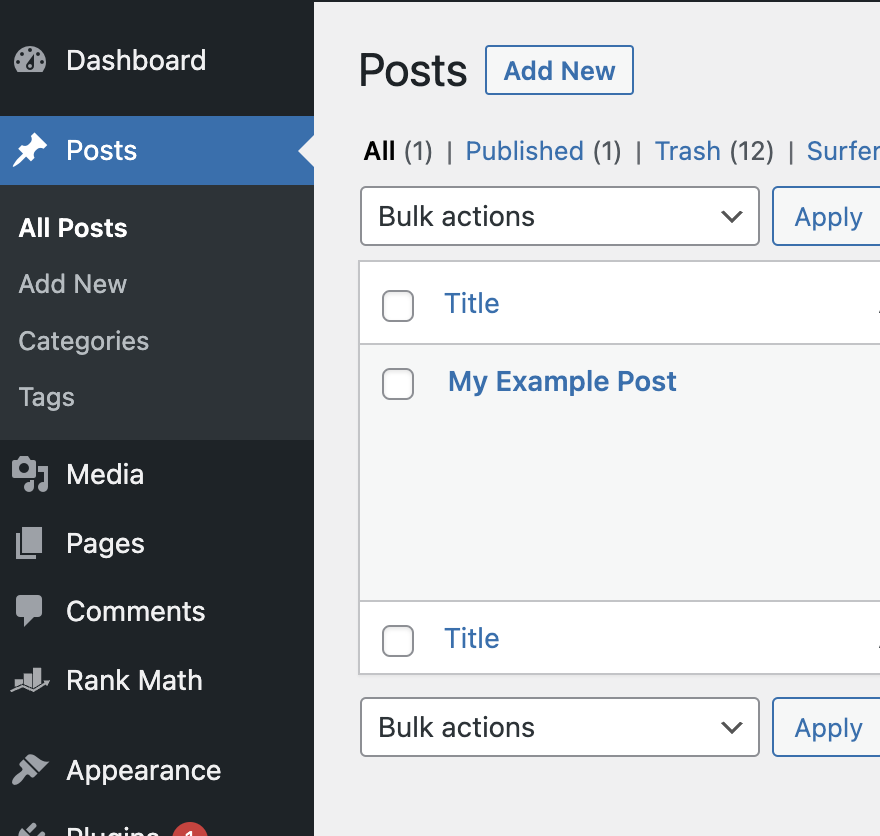880x836 pixels.
Task: Tick the My Example Post checkbox
Action: 398,384
